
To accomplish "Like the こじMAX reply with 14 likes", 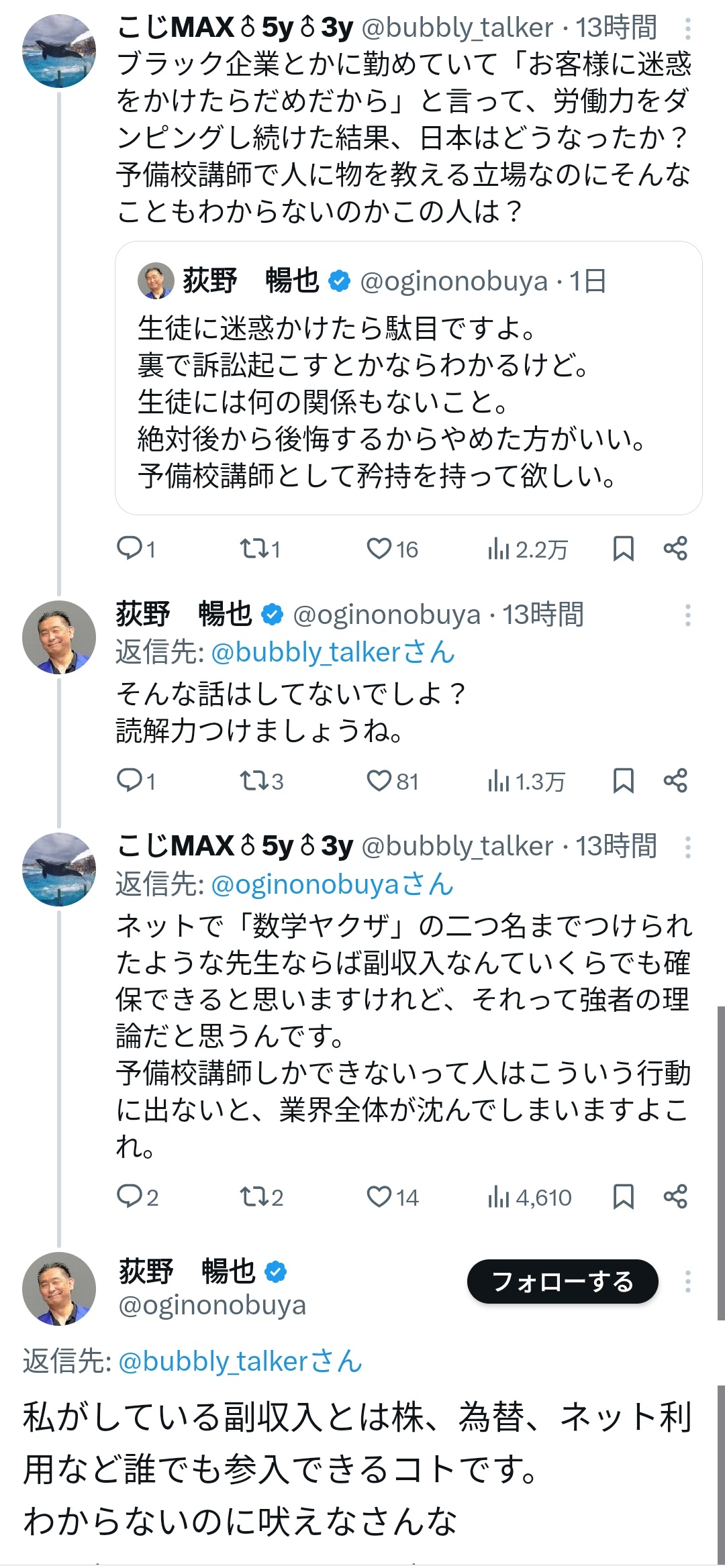I will tap(379, 1198).
